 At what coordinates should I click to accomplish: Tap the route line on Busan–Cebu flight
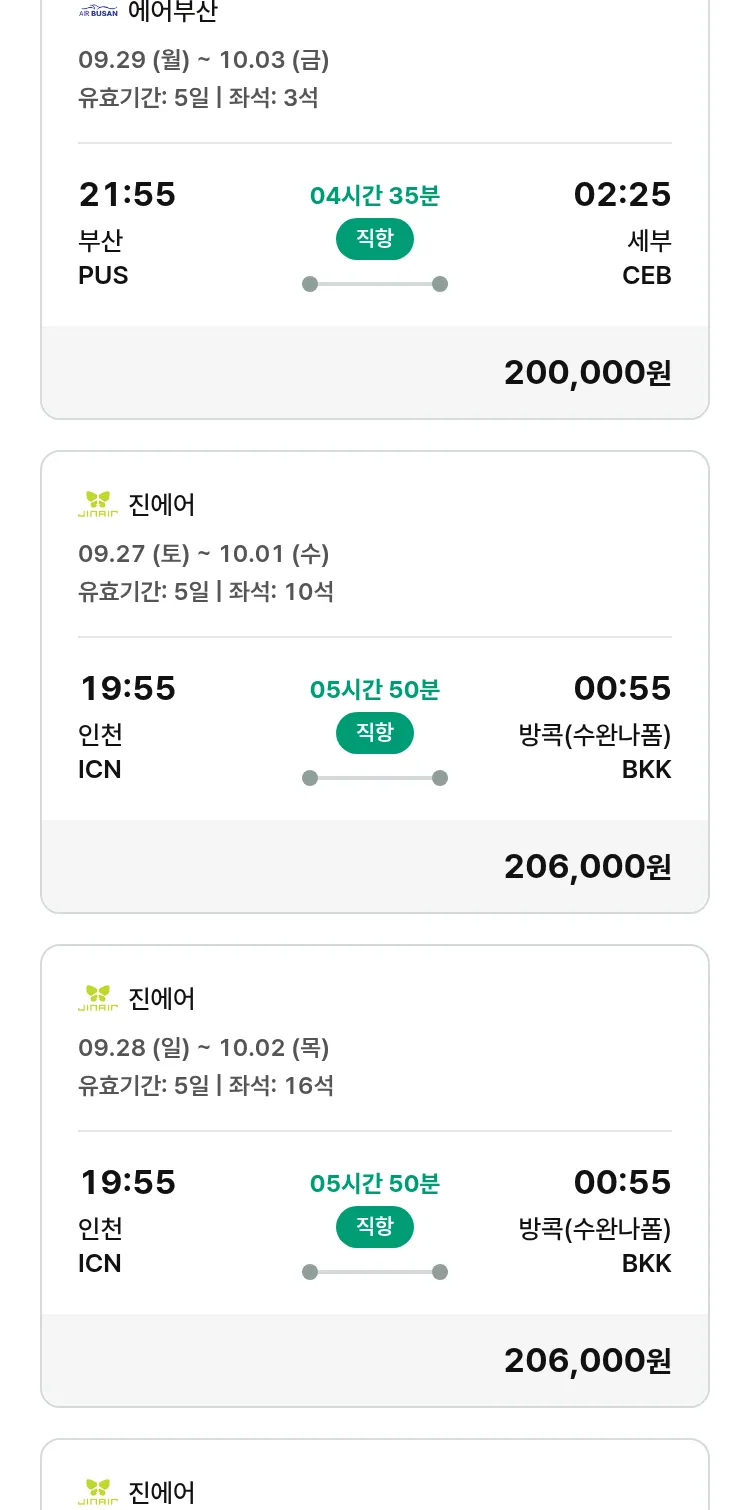pos(375,284)
